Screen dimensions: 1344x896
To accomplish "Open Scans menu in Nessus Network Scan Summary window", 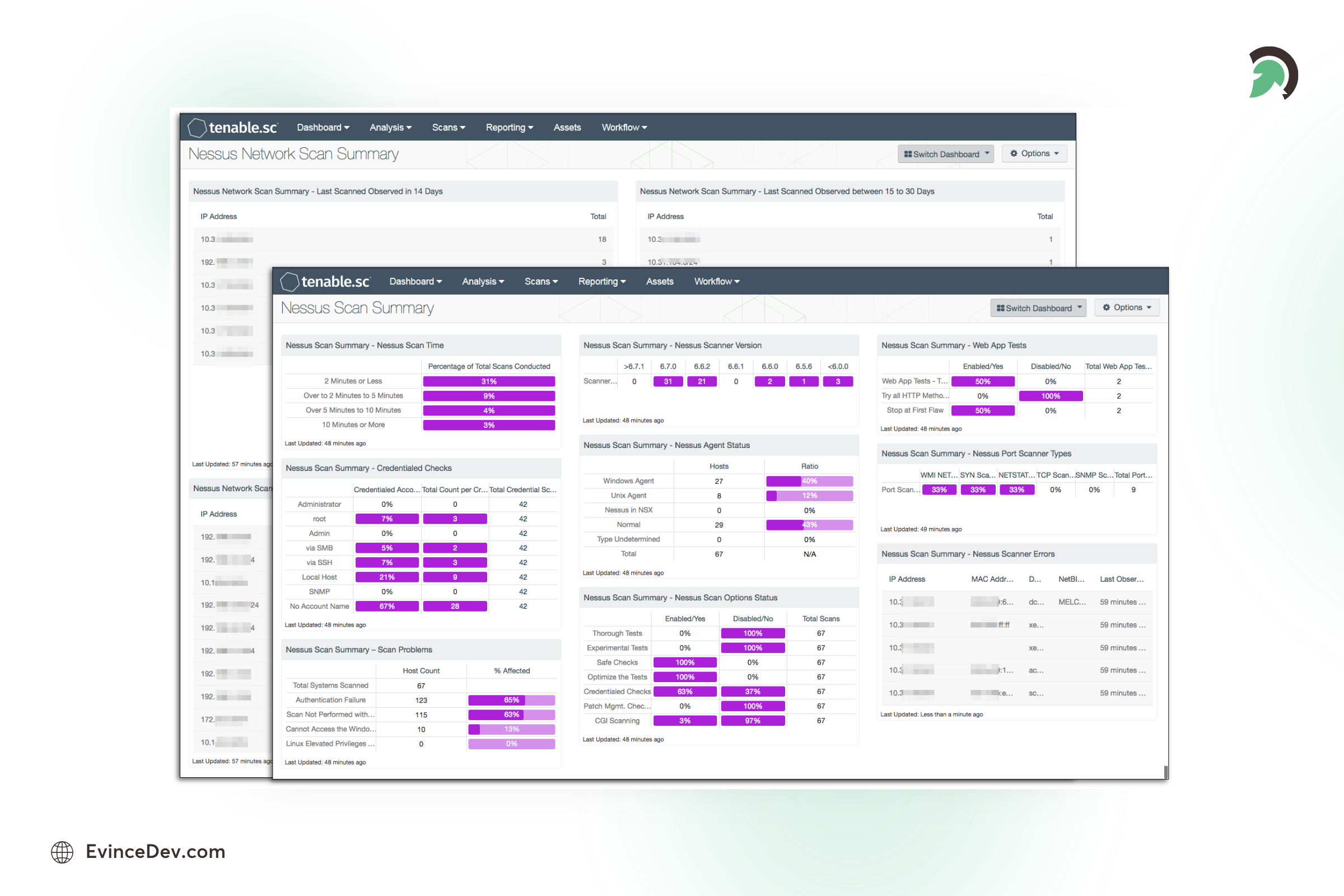I will pos(449,128).
